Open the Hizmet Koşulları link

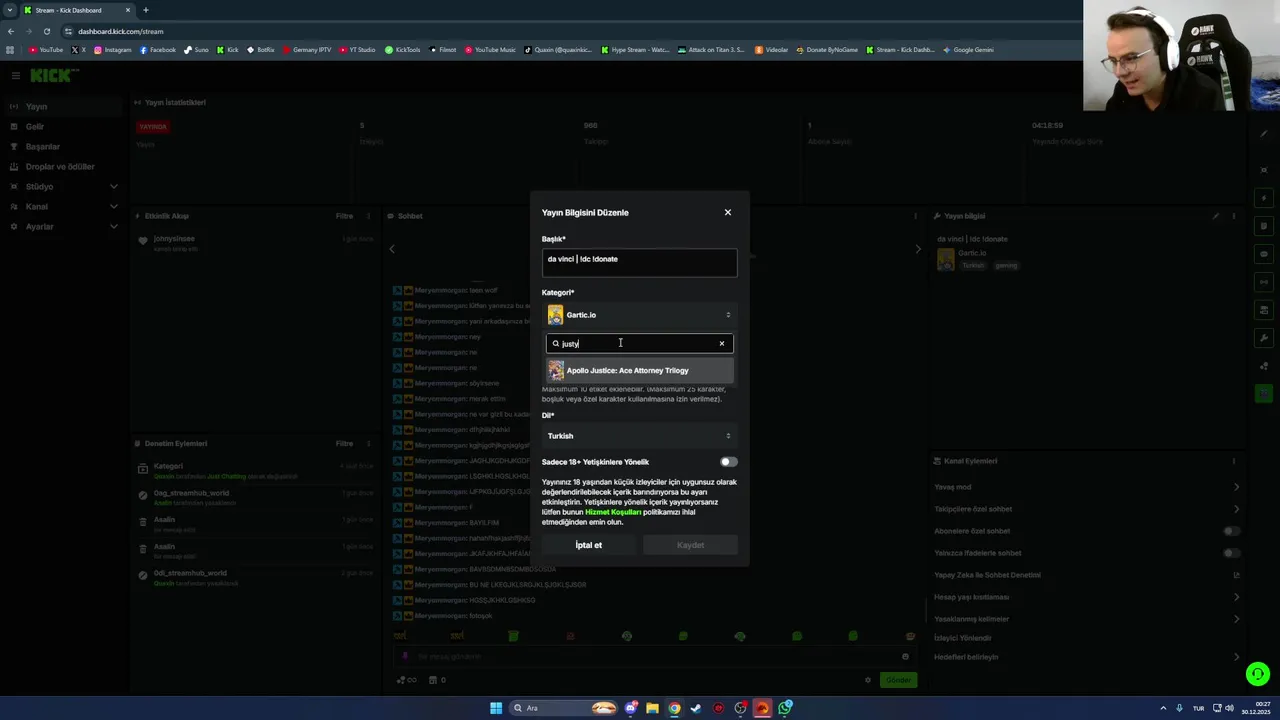click(x=613, y=512)
